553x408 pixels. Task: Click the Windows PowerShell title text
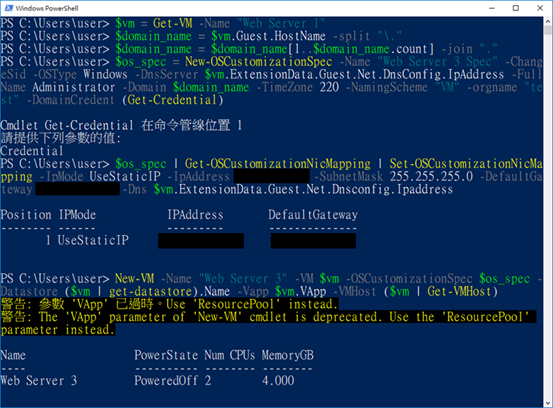pos(47,8)
